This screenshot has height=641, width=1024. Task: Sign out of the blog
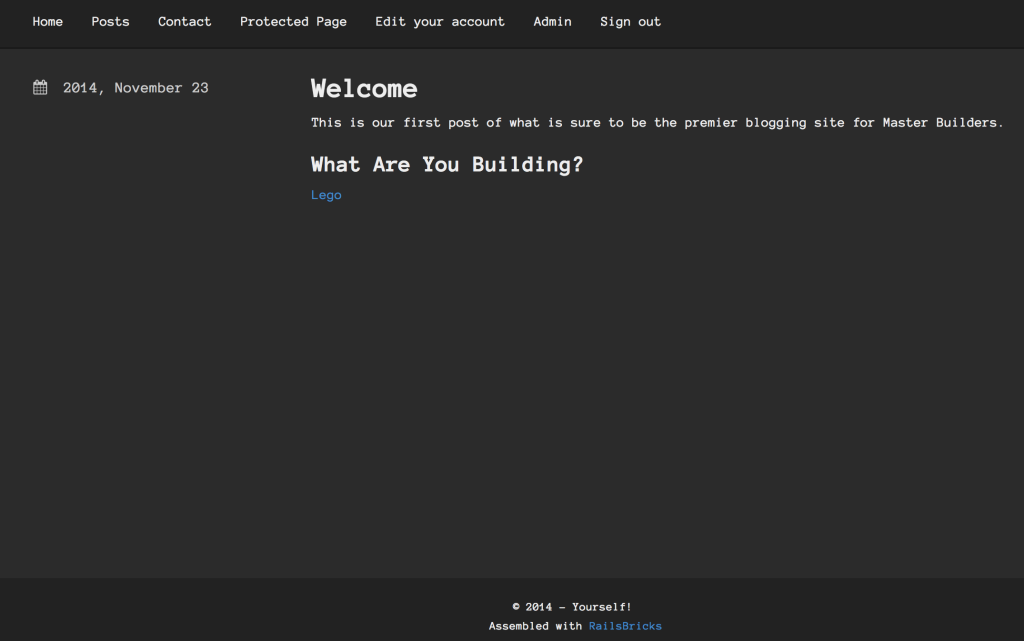[630, 21]
